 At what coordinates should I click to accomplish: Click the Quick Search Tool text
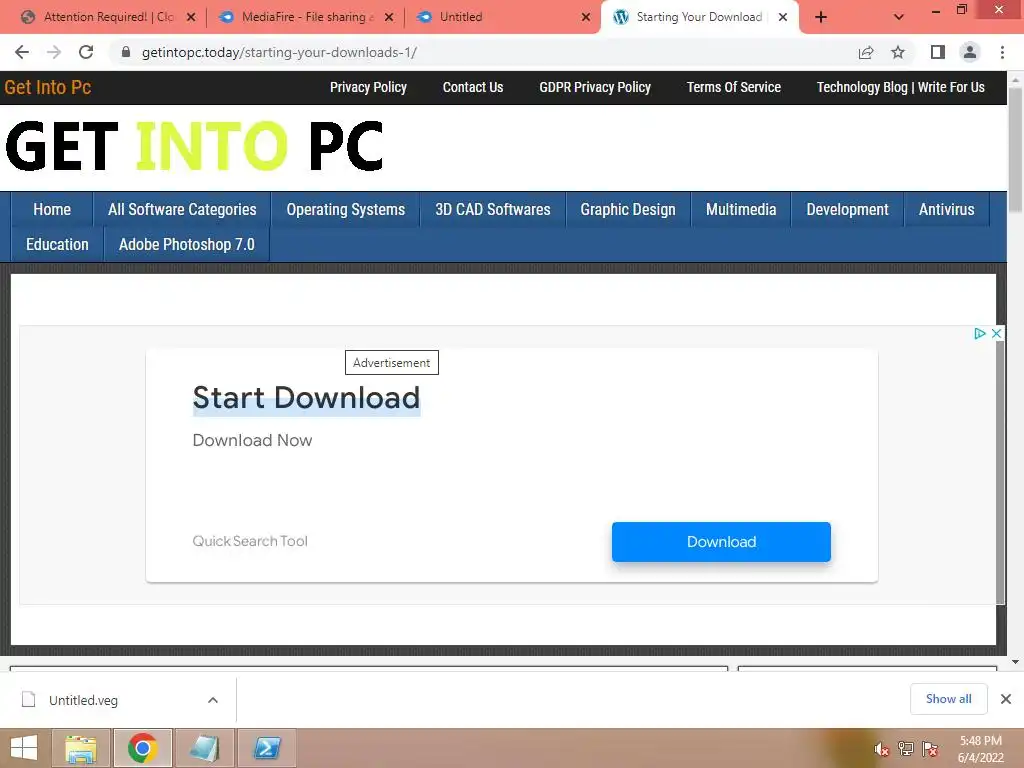click(250, 541)
